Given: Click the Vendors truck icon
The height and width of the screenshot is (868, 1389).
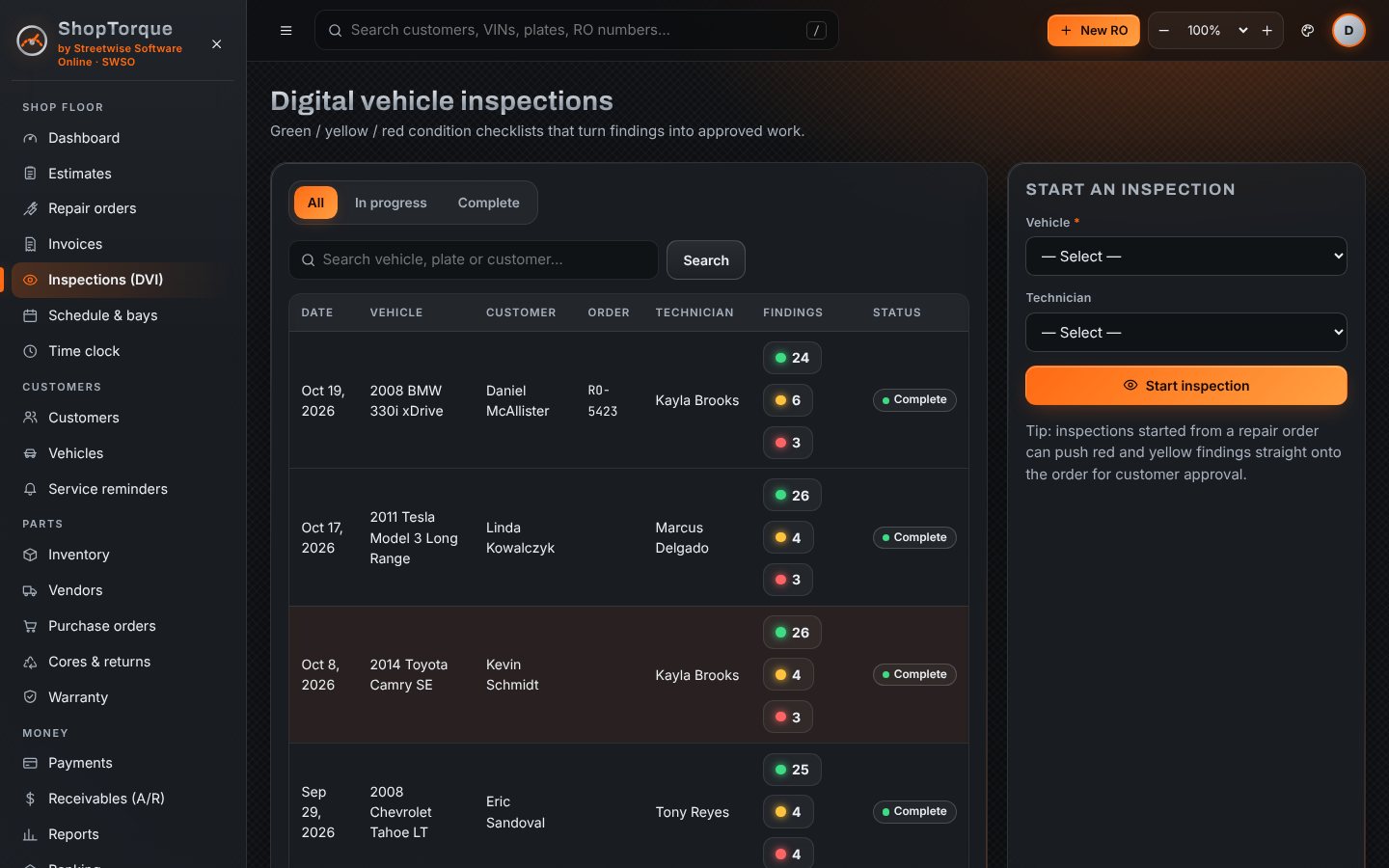Looking at the screenshot, I should pyautogui.click(x=30, y=590).
